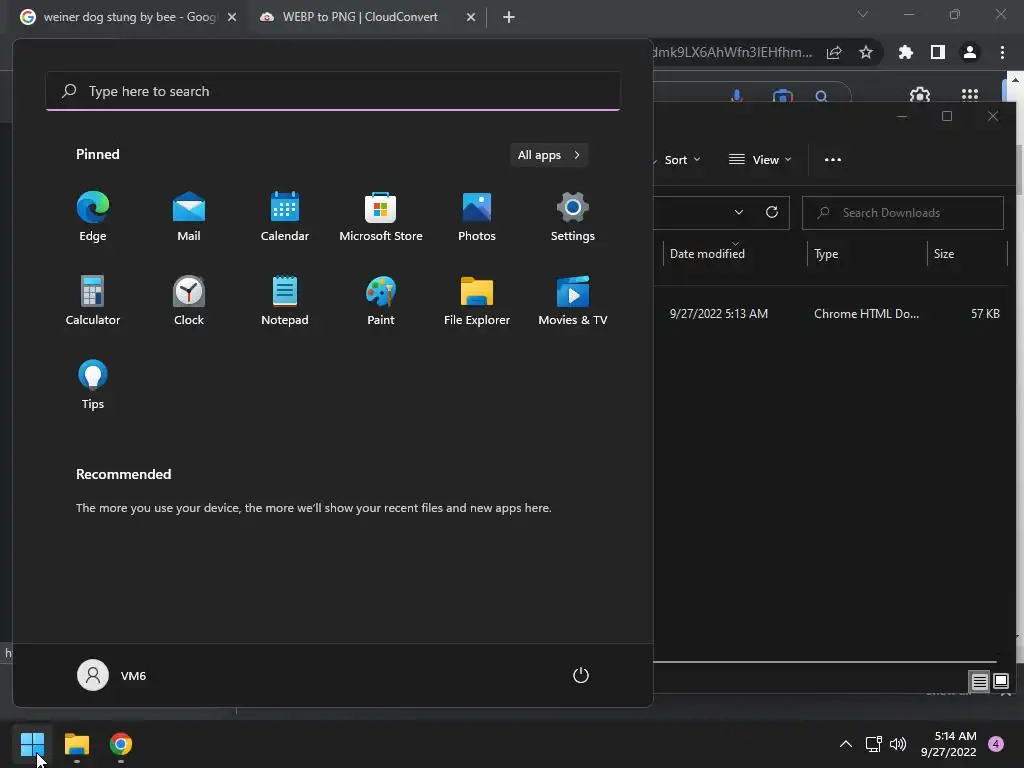The width and height of the screenshot is (1024, 768).
Task: Show All apps list
Action: click(x=549, y=155)
